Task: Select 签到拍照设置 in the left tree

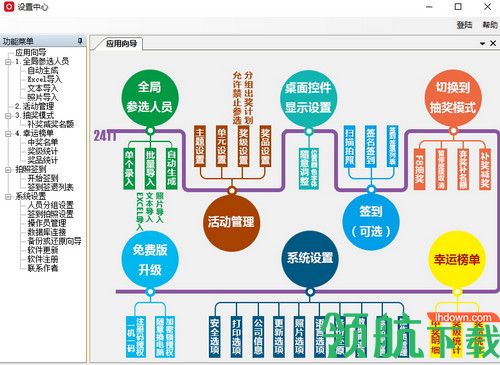Action: [51, 214]
